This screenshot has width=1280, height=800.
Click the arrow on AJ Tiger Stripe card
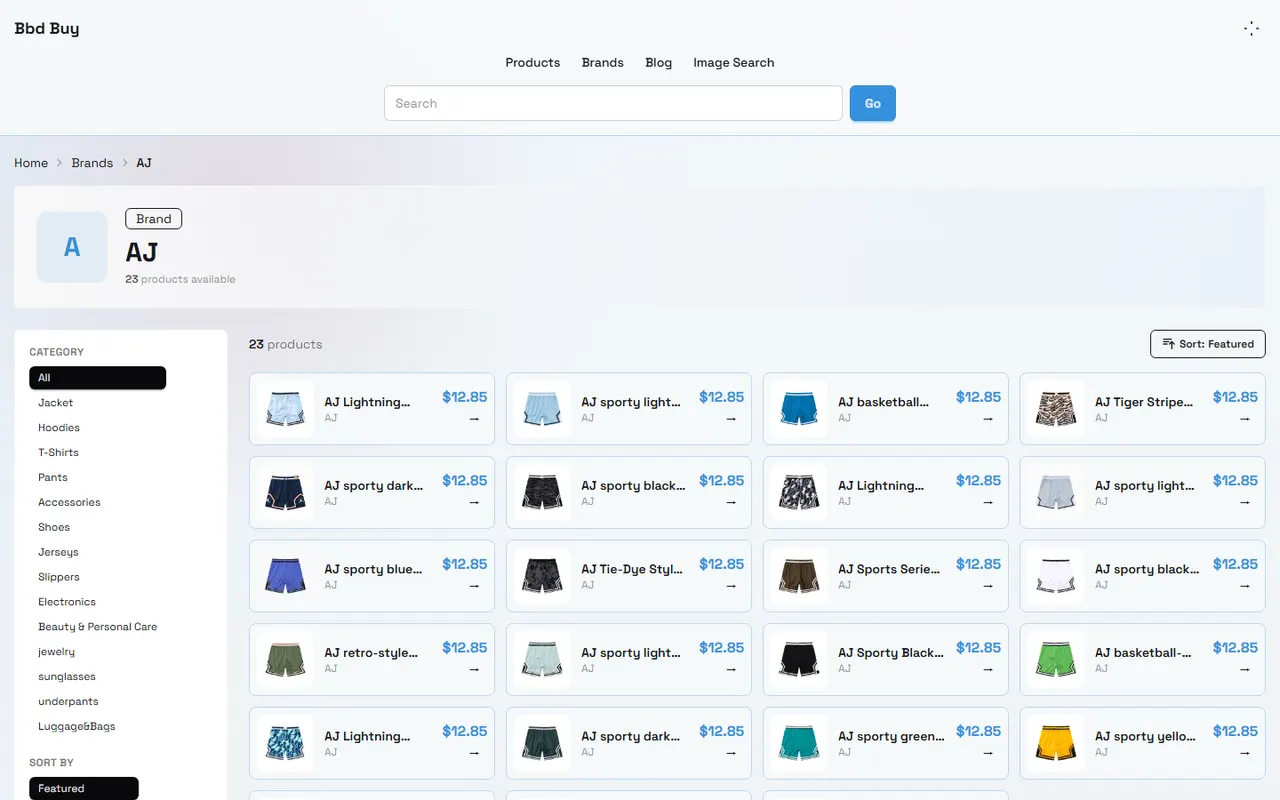coord(1245,419)
